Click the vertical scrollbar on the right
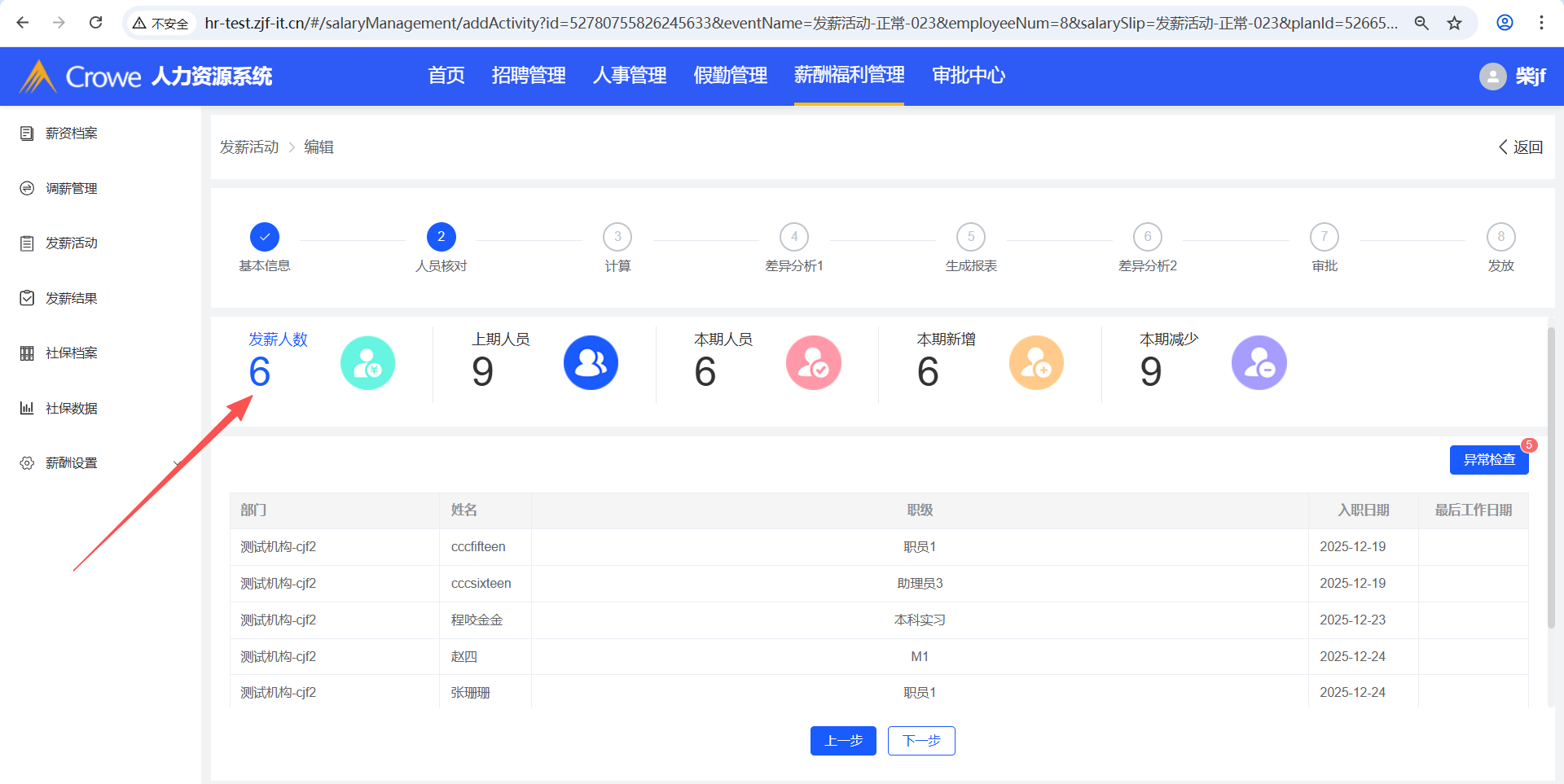This screenshot has width=1564, height=784. [1550, 477]
